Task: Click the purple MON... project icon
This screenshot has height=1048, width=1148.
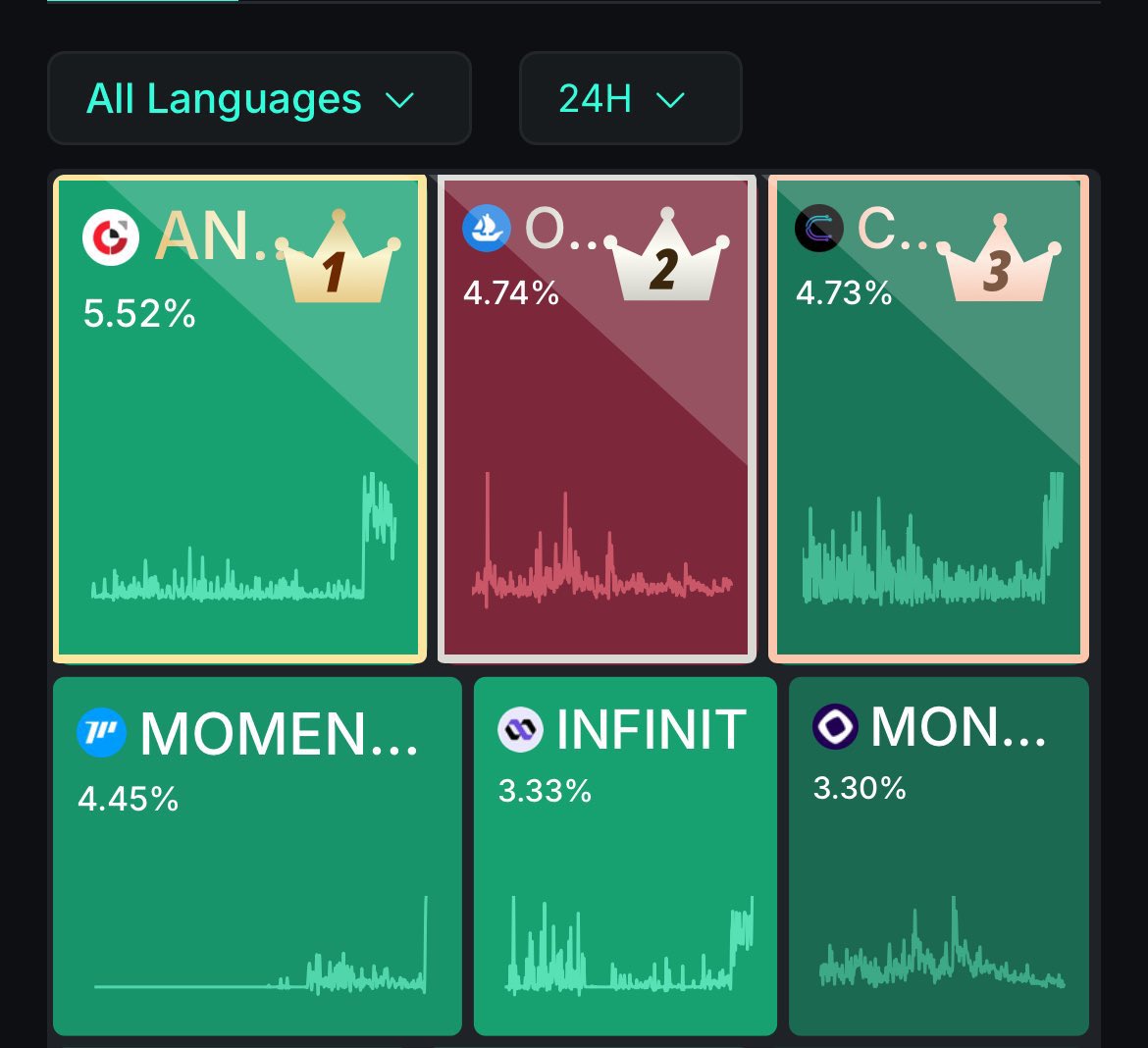Action: click(x=835, y=726)
